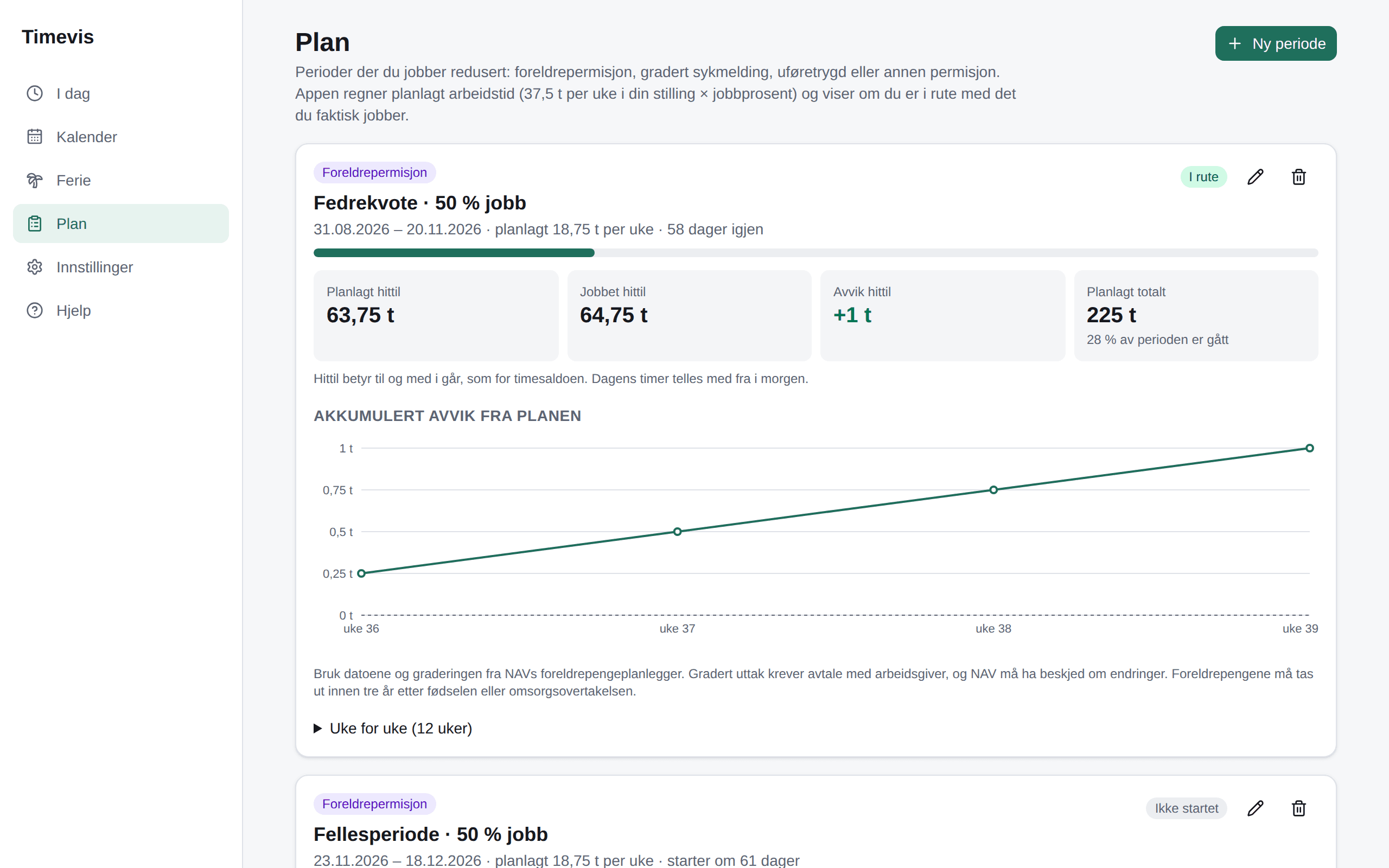Click the uke 36 data point on chart

[x=361, y=573]
